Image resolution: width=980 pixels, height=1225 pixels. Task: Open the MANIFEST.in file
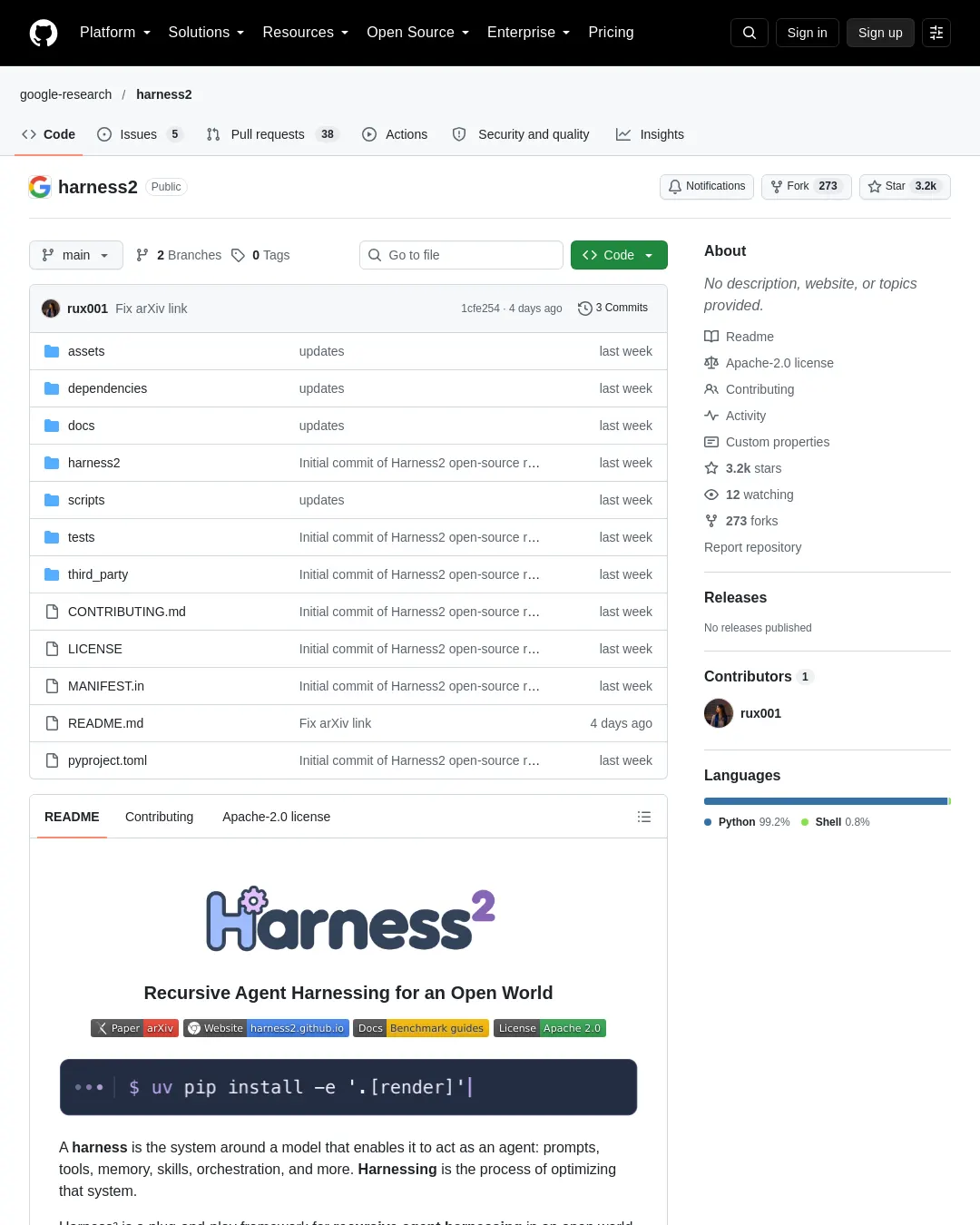(x=106, y=686)
